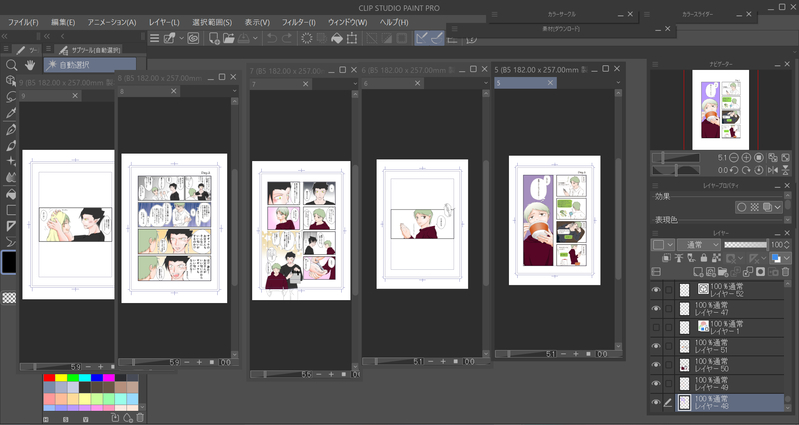
Task: Select the Zoom magnifier tool
Action: click(11, 65)
